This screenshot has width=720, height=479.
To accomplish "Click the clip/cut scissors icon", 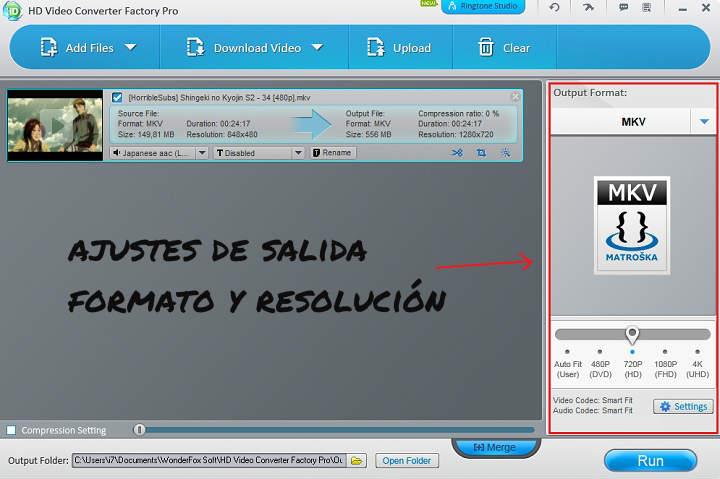I will 457,153.
